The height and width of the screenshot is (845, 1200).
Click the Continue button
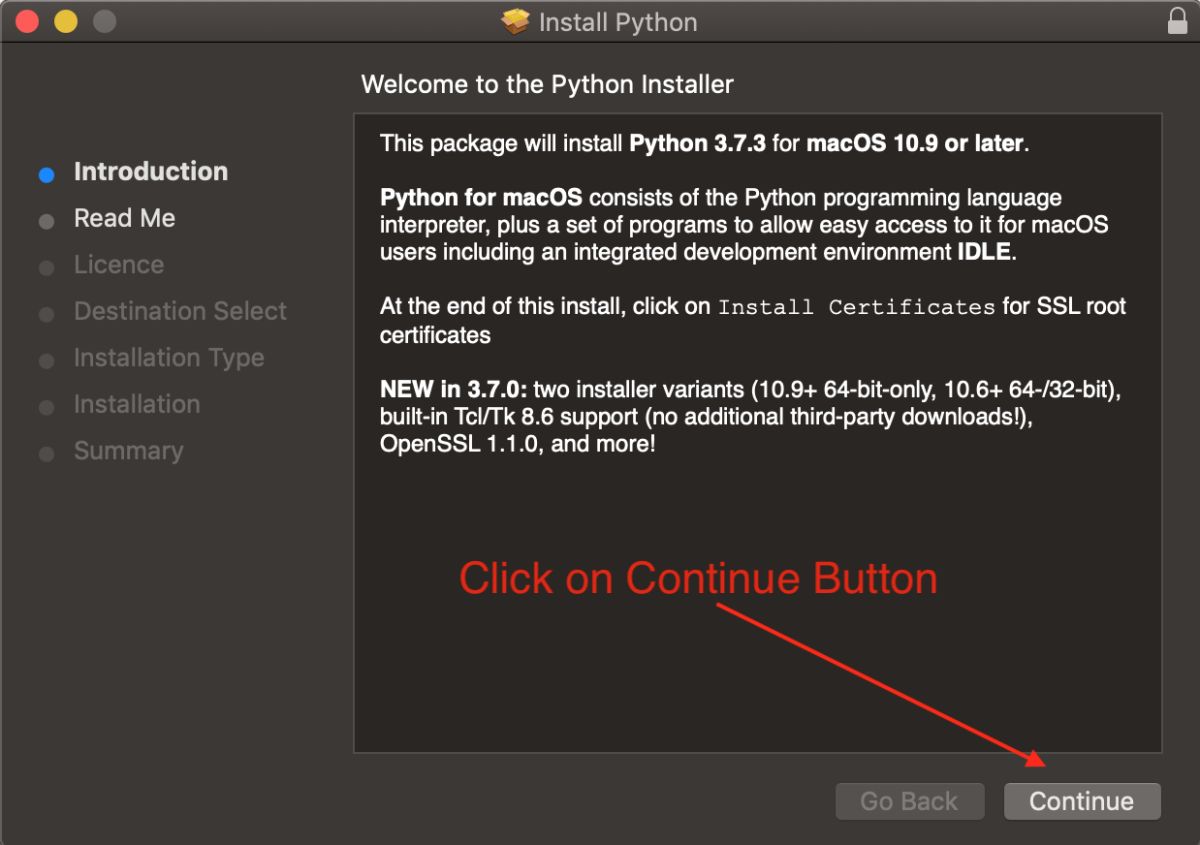pyautogui.click(x=1082, y=801)
